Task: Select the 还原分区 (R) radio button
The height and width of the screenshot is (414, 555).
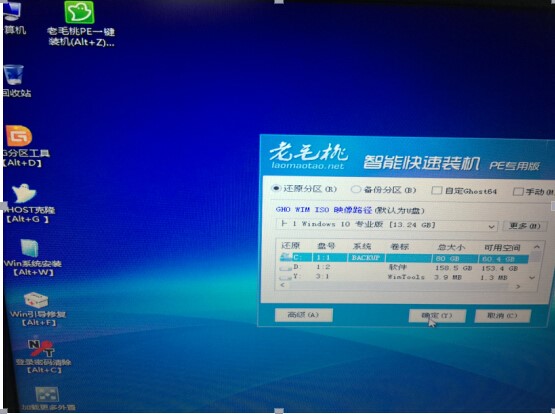Action: pyautogui.click(x=276, y=188)
